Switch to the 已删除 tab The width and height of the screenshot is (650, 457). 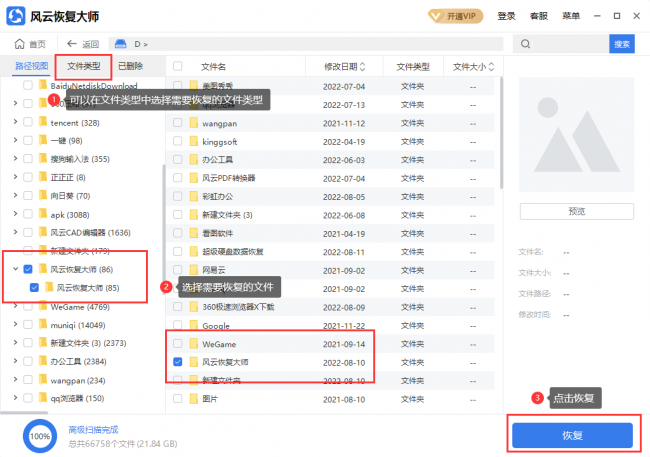131,66
